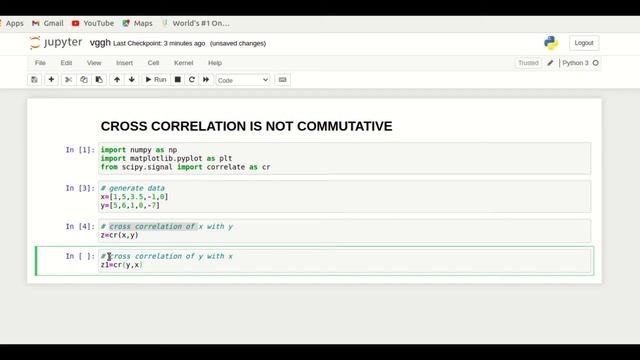The height and width of the screenshot is (360, 640).
Task: Cut selected cells with the scissors icon
Action: point(69,80)
